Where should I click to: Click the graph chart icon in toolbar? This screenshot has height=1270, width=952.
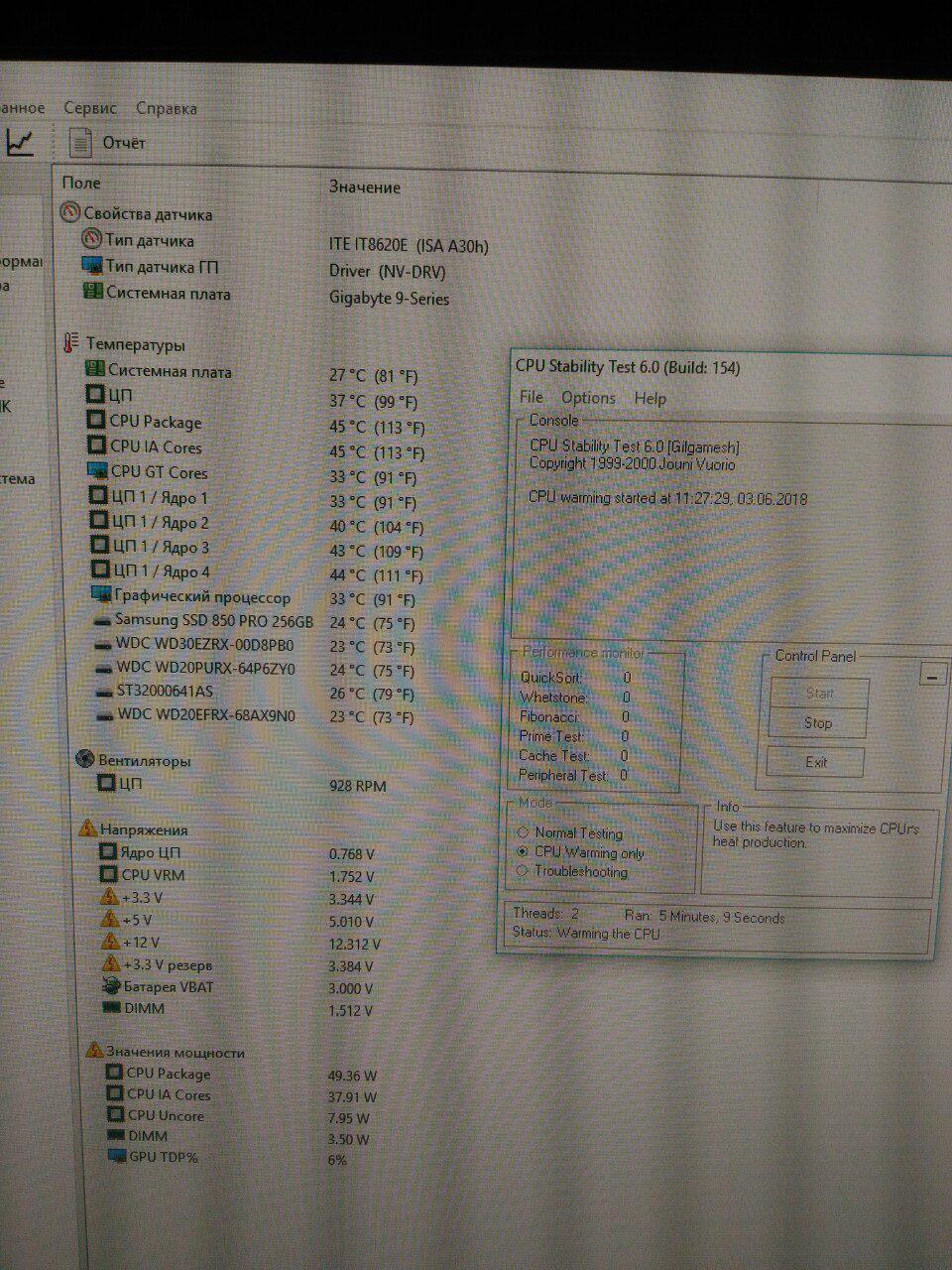point(20,142)
